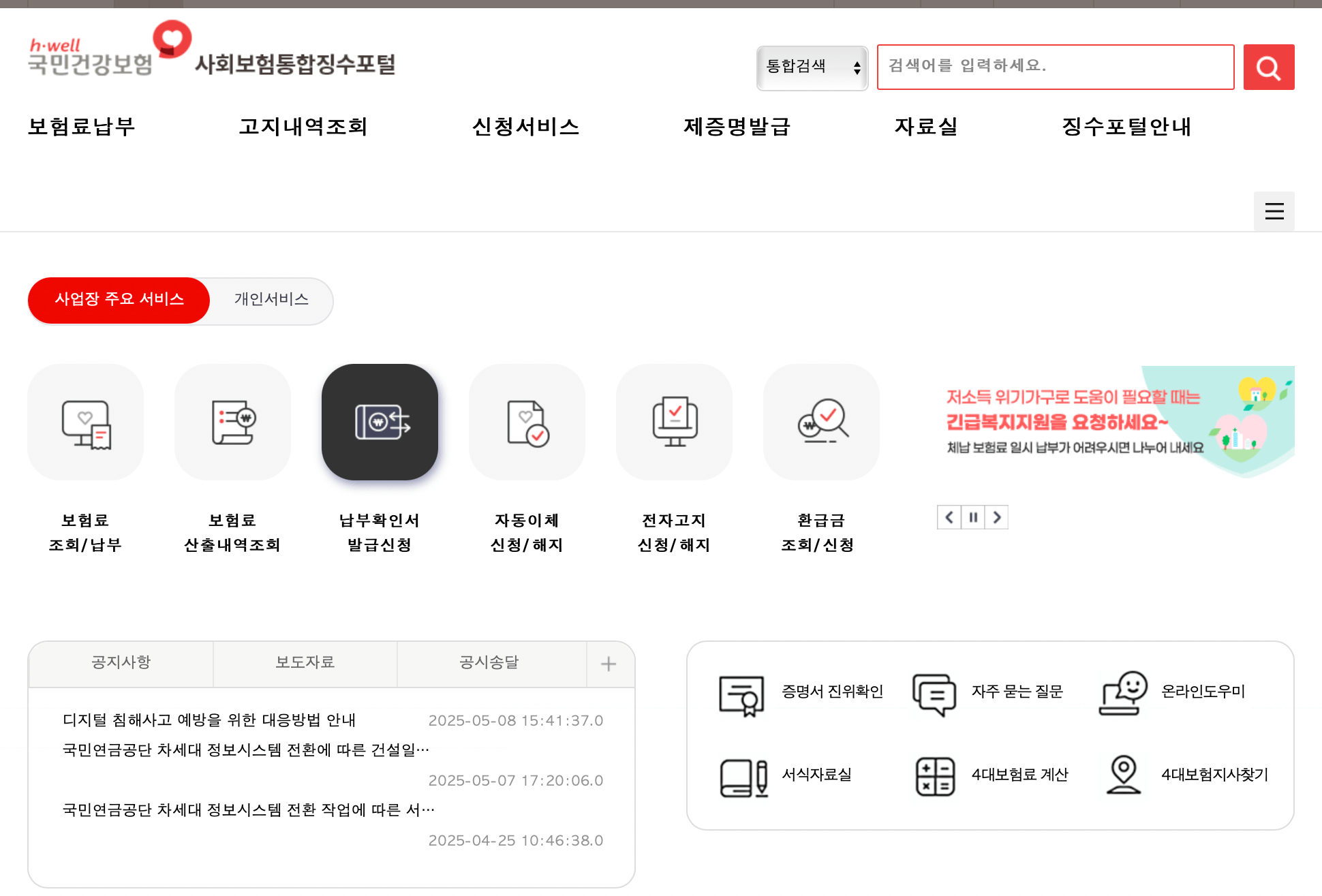The width and height of the screenshot is (1322, 896).
Task: Open the 통합검색 search category dropdown
Action: (x=812, y=67)
